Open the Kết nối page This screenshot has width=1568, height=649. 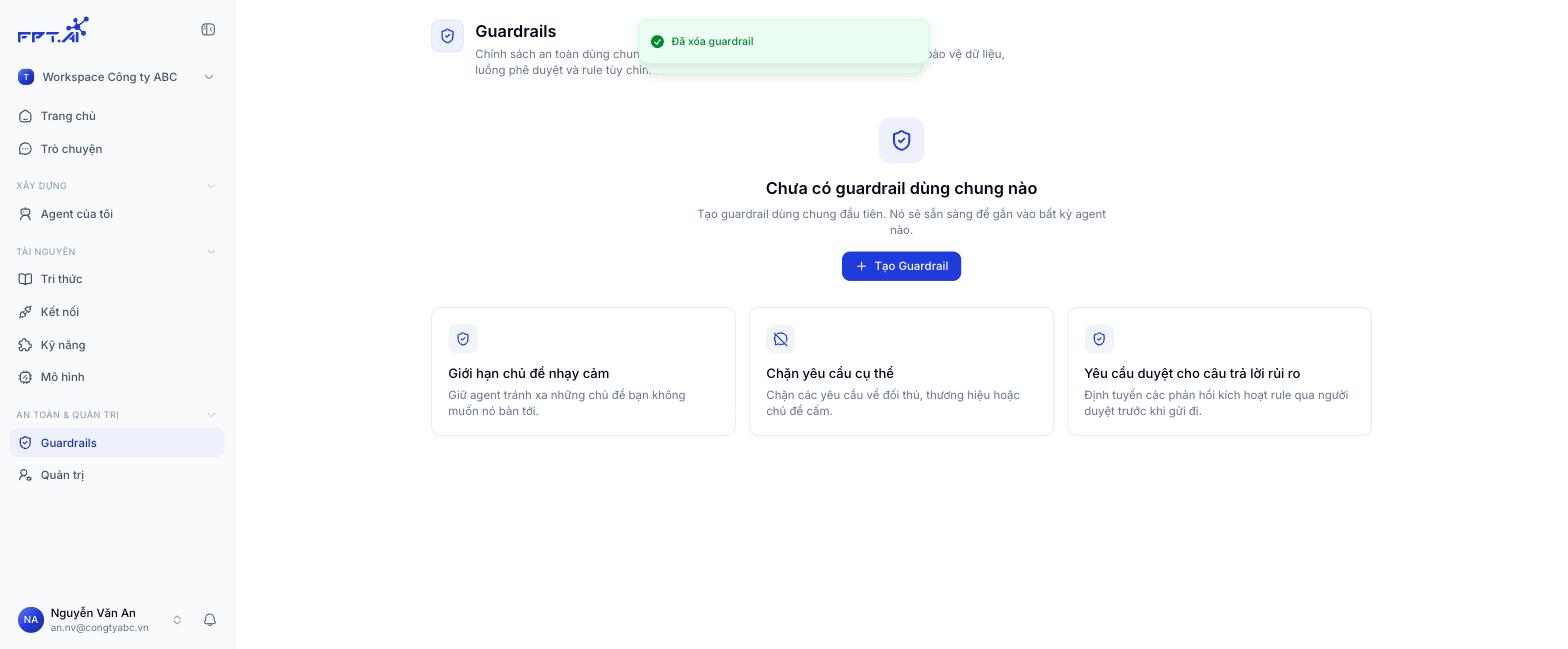tap(117, 312)
